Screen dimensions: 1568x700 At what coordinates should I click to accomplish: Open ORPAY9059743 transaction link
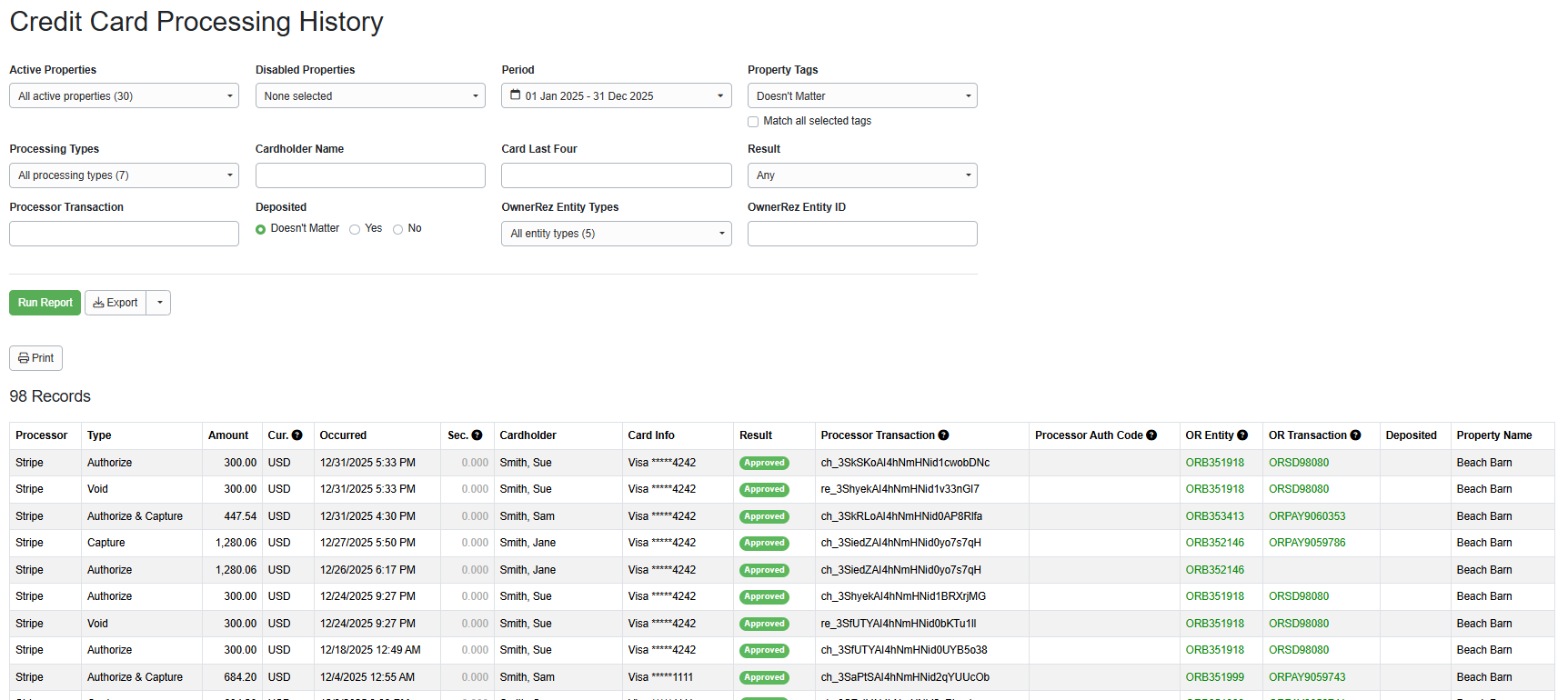pos(1307,677)
